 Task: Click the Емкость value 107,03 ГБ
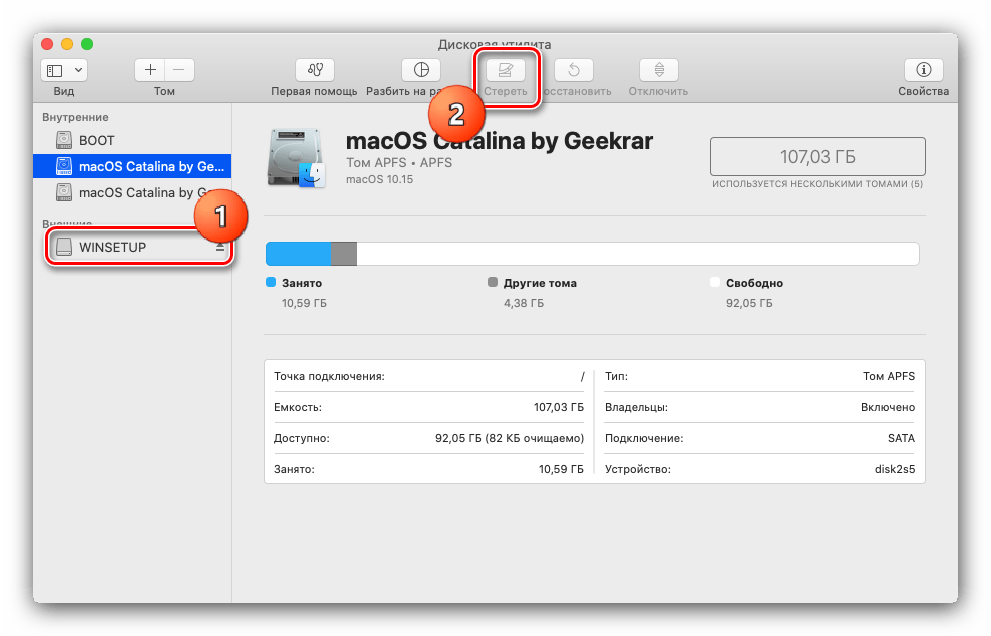559,407
